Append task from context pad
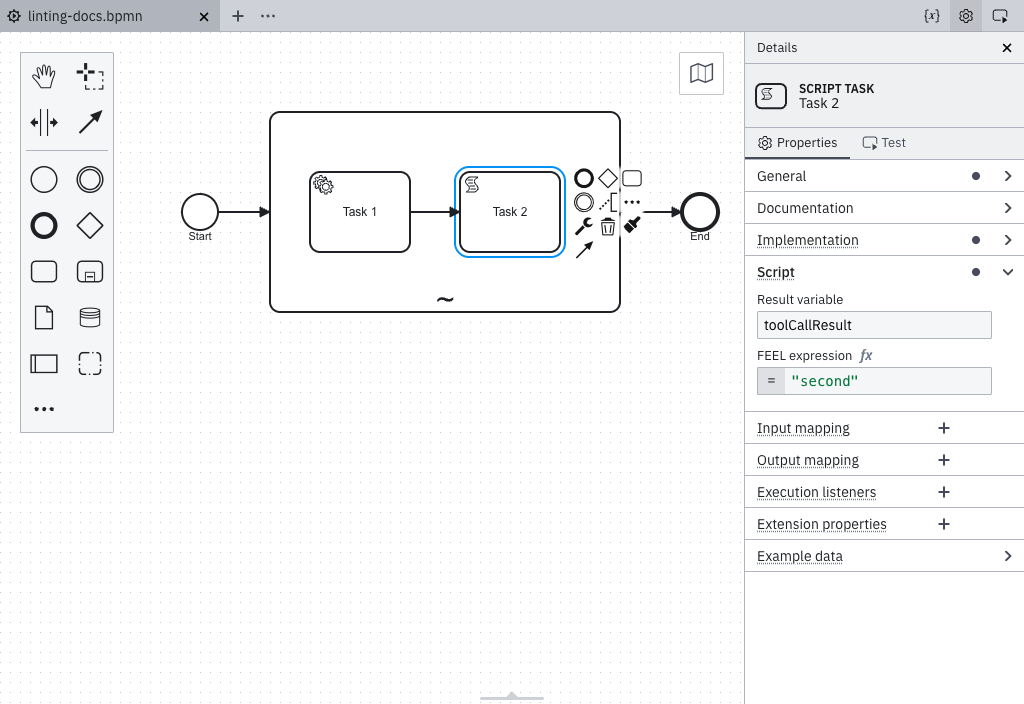1024x704 pixels. [632, 178]
